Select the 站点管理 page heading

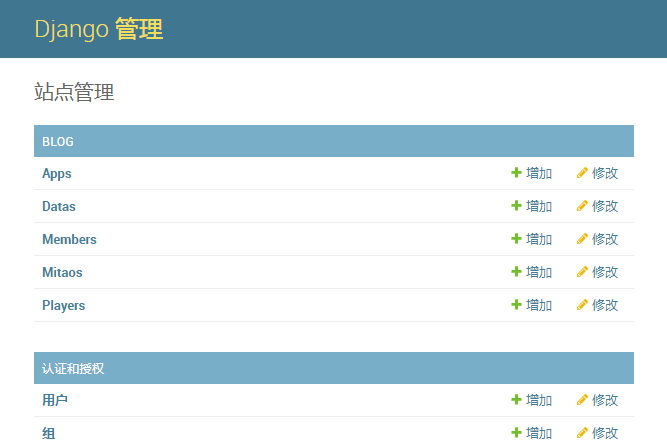click(x=74, y=92)
